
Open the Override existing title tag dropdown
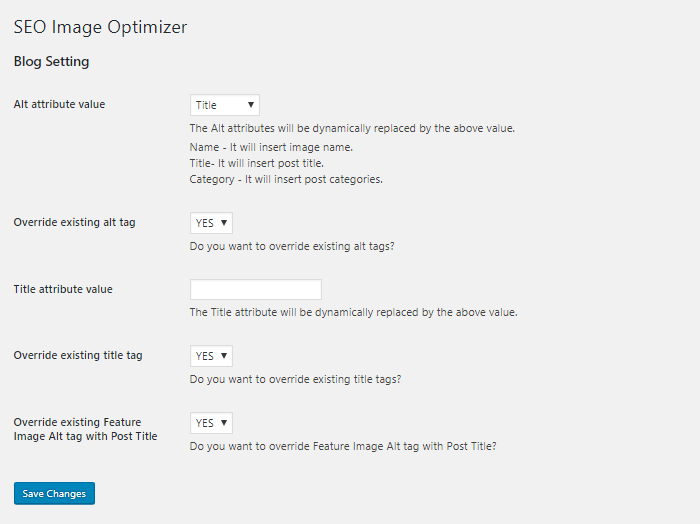coord(211,356)
